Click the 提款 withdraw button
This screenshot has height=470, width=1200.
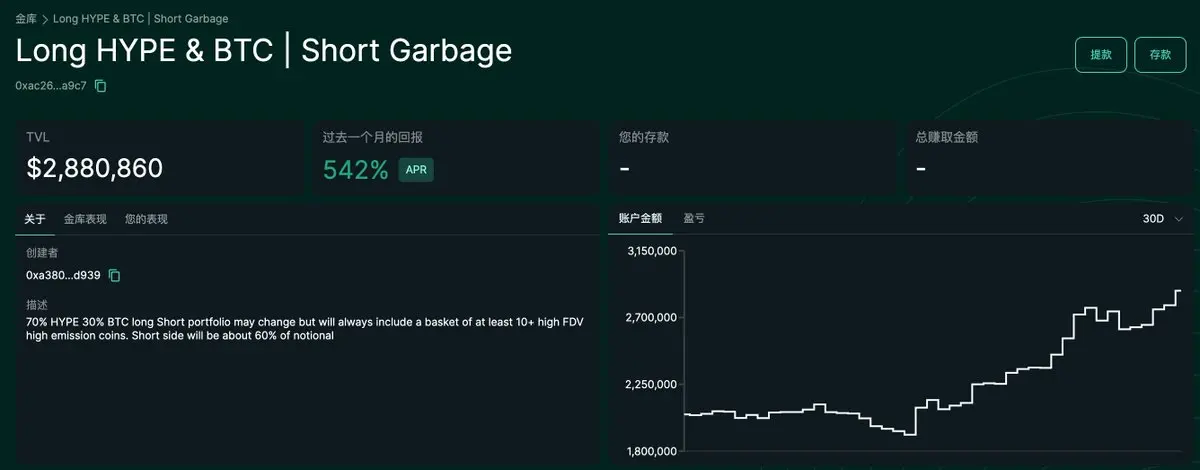pyautogui.click(x=1101, y=55)
